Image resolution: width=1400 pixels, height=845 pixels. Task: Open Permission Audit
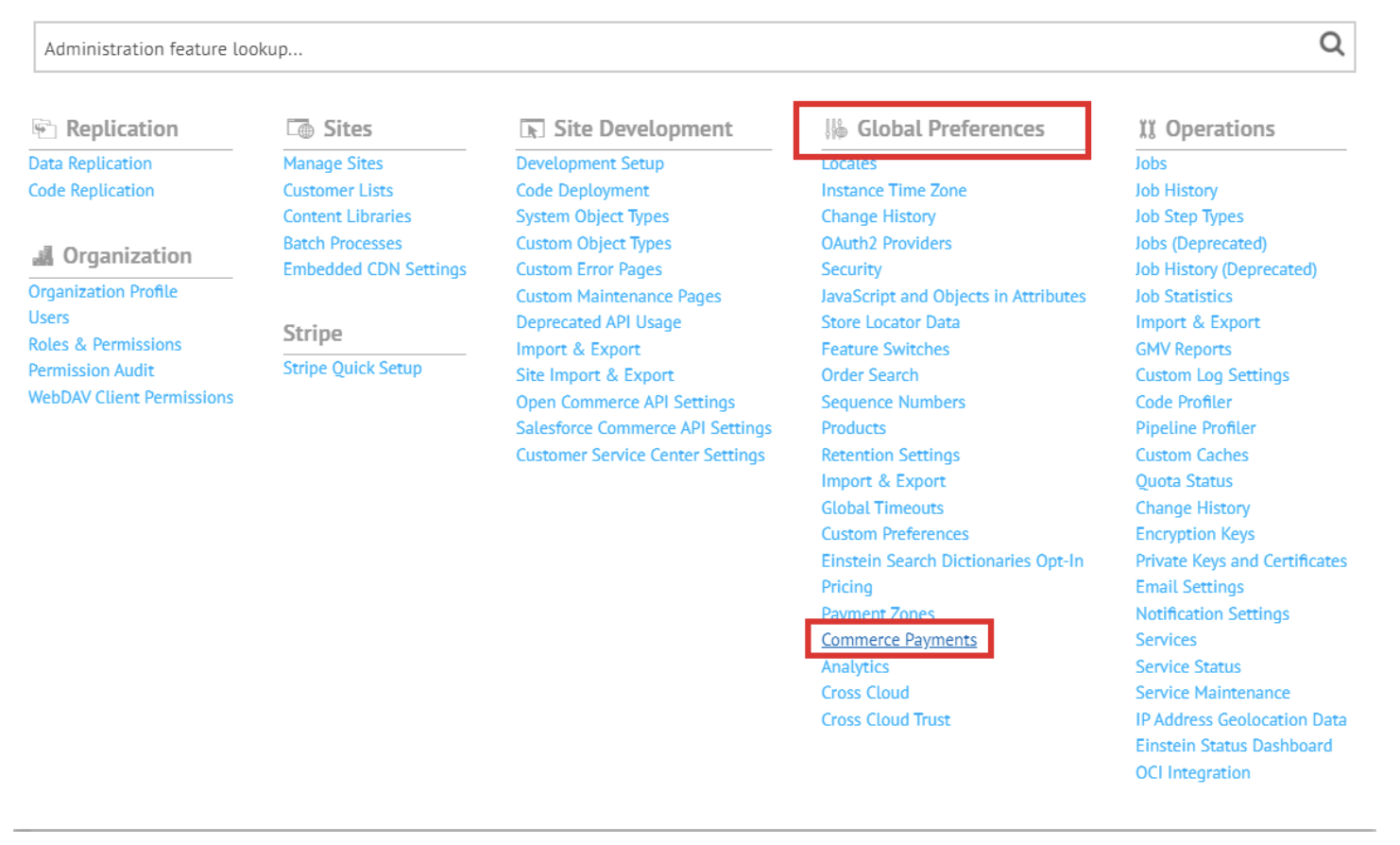[x=91, y=371]
